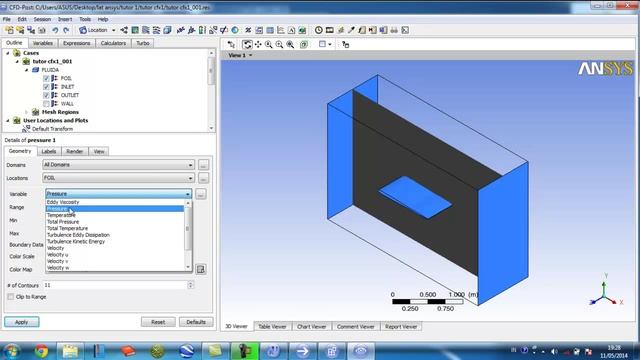Click the Rotate tool in viewer toolbar
This screenshot has width=640, height=360.
click(x=247, y=44)
